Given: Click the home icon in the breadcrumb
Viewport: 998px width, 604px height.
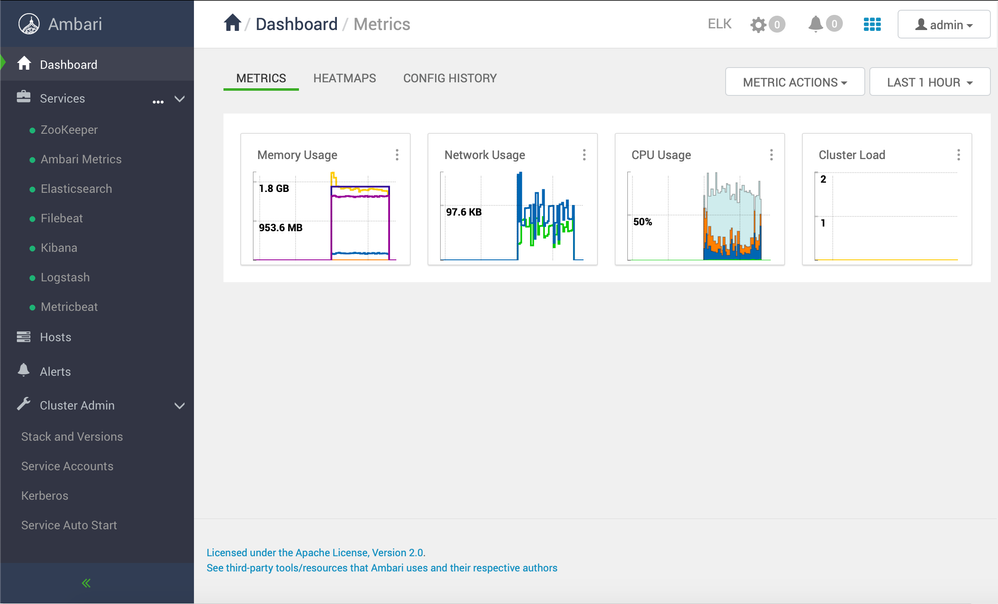Looking at the screenshot, I should tap(234, 24).
